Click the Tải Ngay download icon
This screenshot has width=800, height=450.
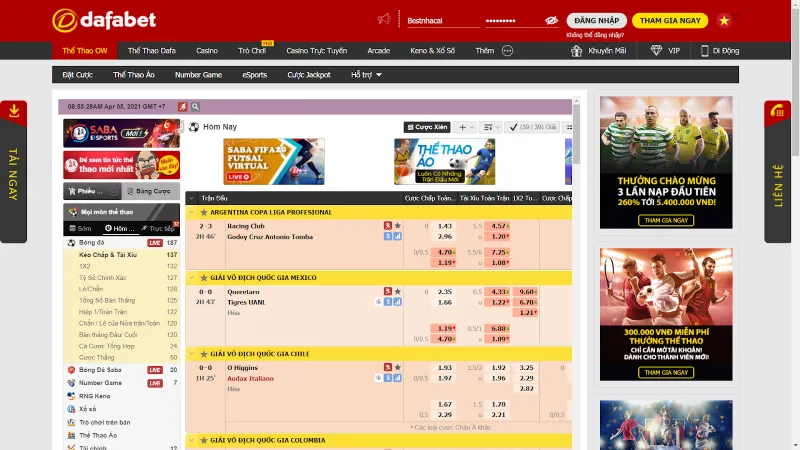pos(14,111)
